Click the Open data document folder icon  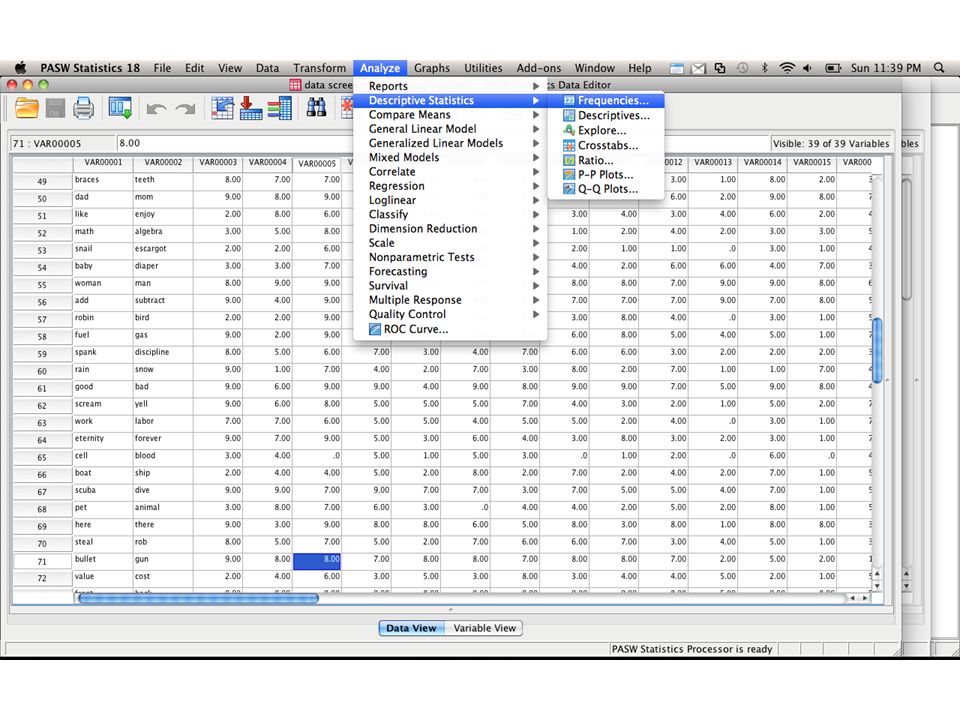pyautogui.click(x=27, y=108)
